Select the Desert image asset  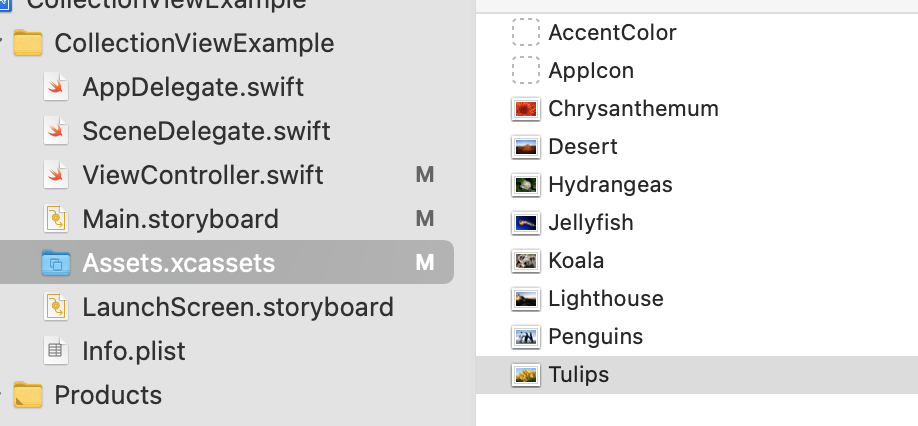[582, 147]
